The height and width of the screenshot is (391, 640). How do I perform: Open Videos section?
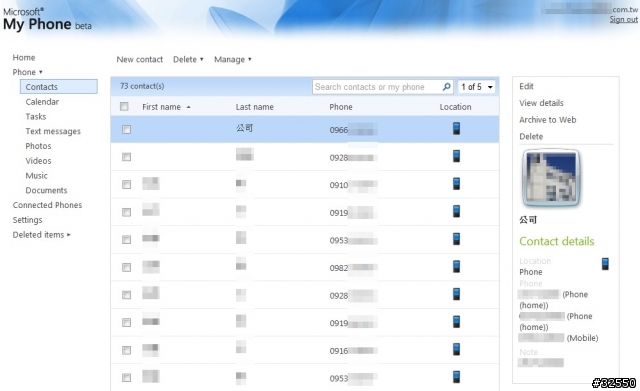(x=38, y=161)
